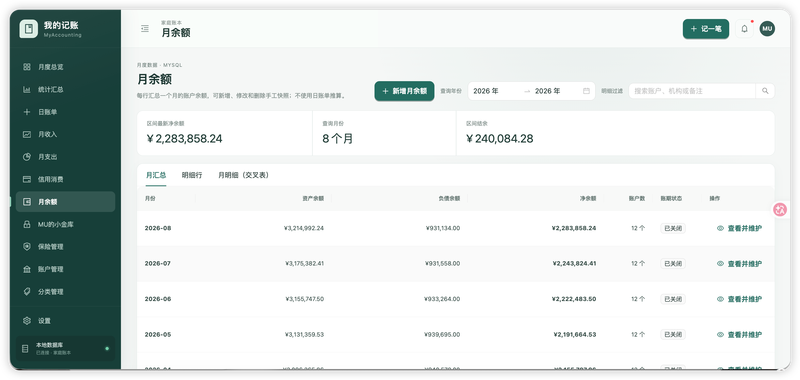Screen dimensions: 800x380
Task: Click the search magnifier button
Action: pos(765,91)
